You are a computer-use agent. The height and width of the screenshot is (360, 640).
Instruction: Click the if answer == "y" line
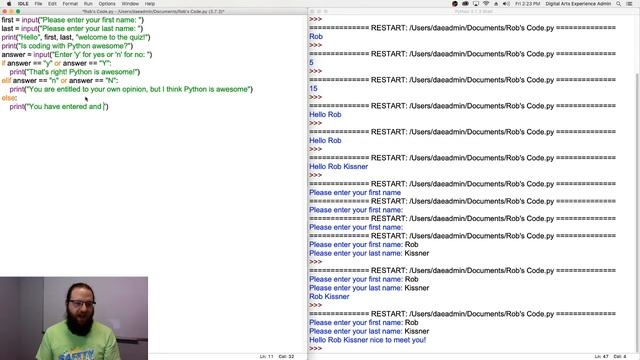56,63
